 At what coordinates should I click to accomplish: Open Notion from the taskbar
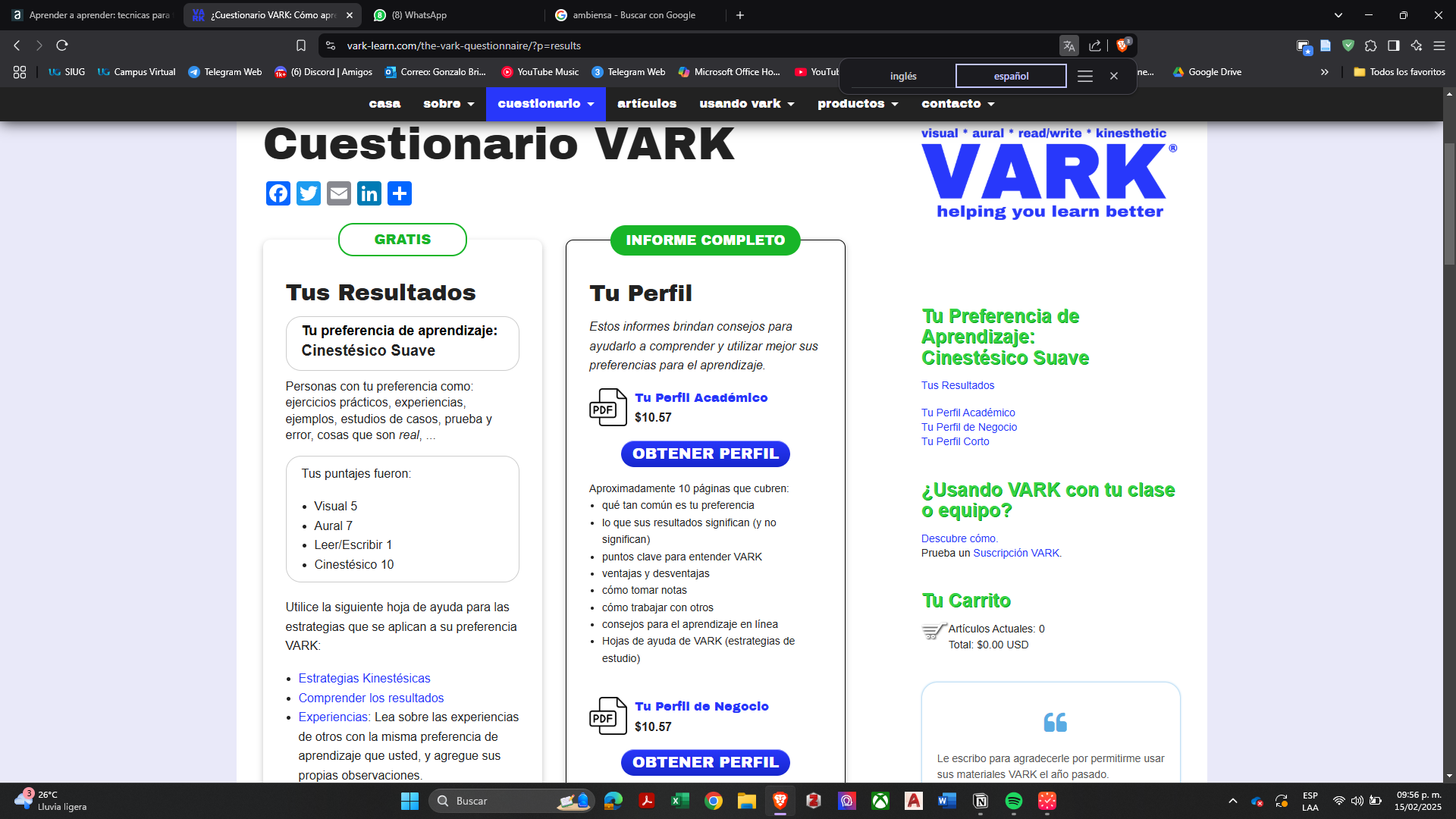point(980,801)
